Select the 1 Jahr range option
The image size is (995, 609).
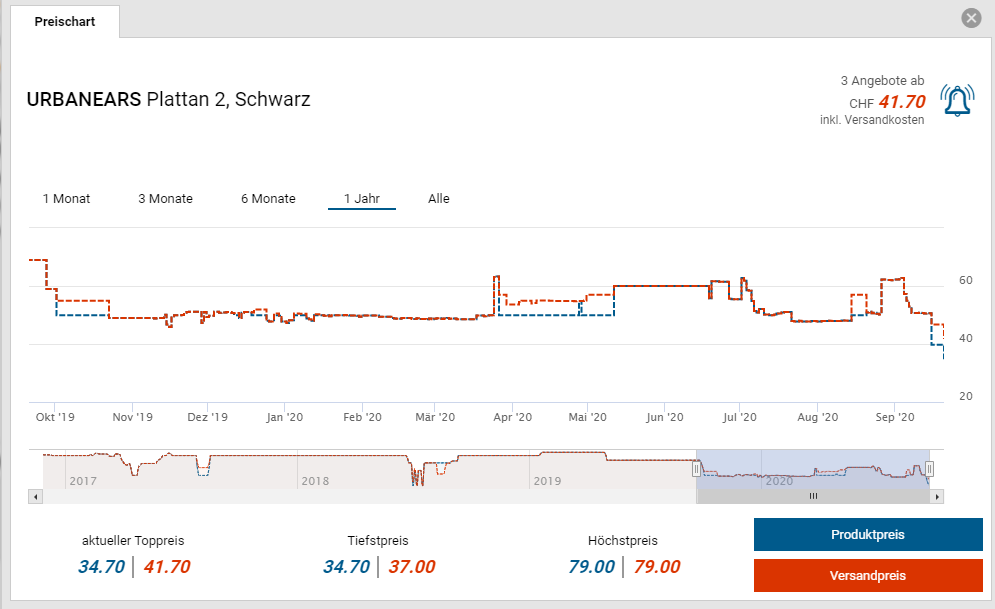[x=361, y=199]
